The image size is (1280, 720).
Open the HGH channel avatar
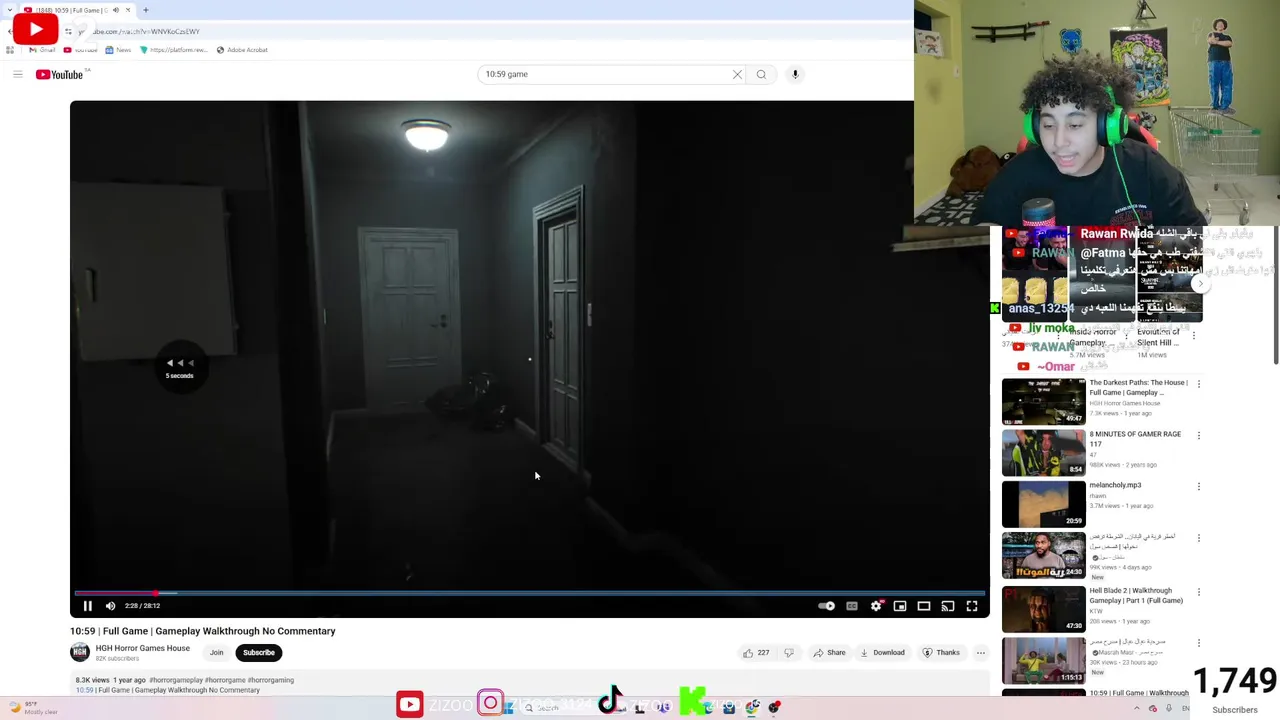pos(79,653)
